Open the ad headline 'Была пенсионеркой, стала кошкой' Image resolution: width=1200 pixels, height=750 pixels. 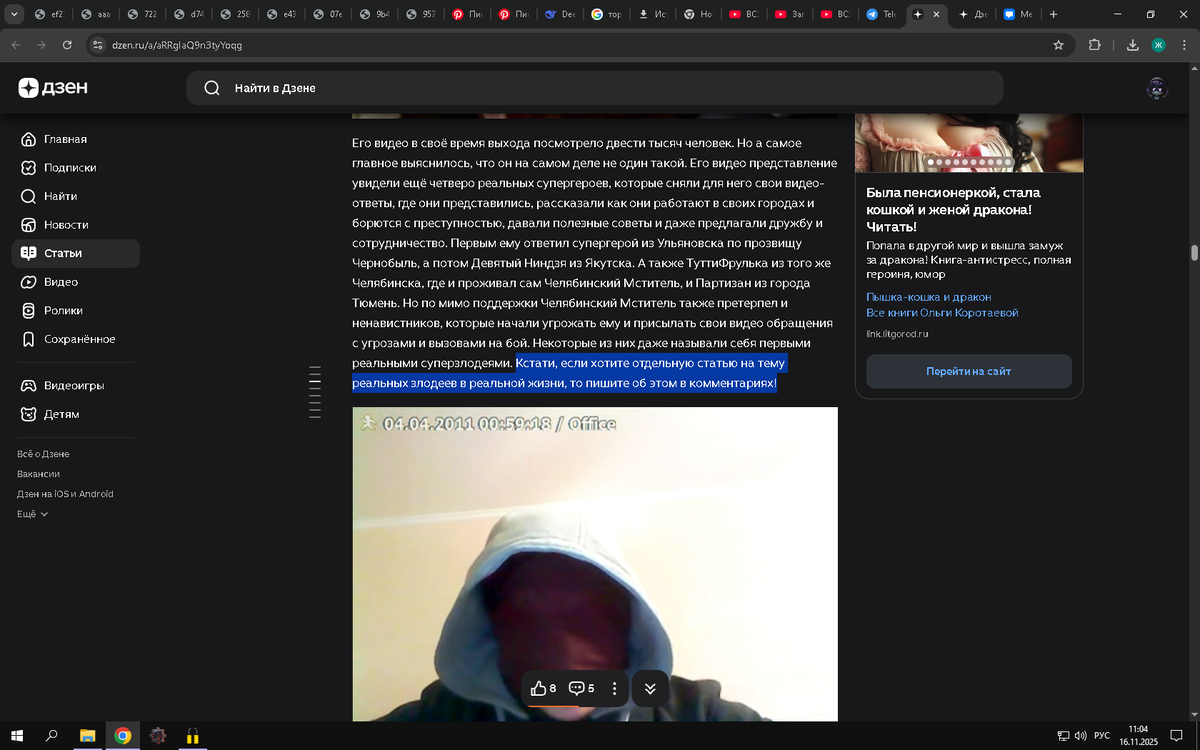pyautogui.click(x=953, y=209)
